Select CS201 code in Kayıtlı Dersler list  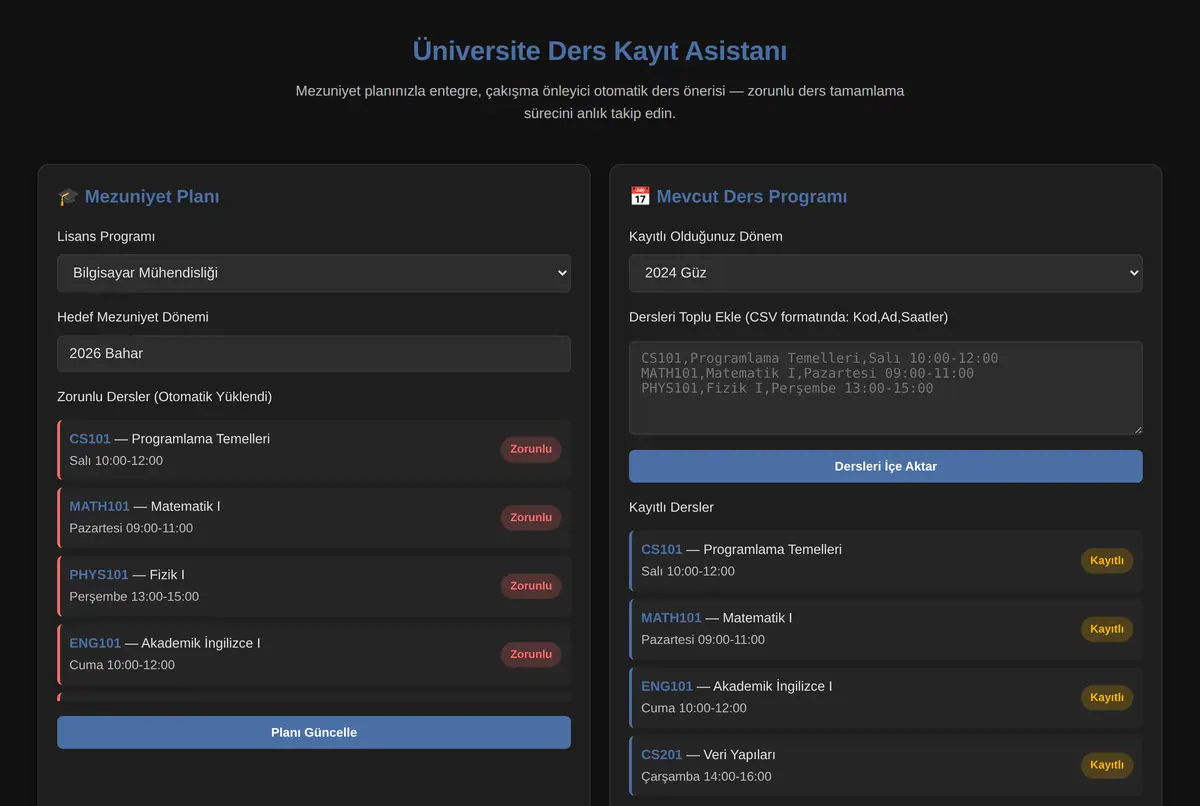(662, 755)
